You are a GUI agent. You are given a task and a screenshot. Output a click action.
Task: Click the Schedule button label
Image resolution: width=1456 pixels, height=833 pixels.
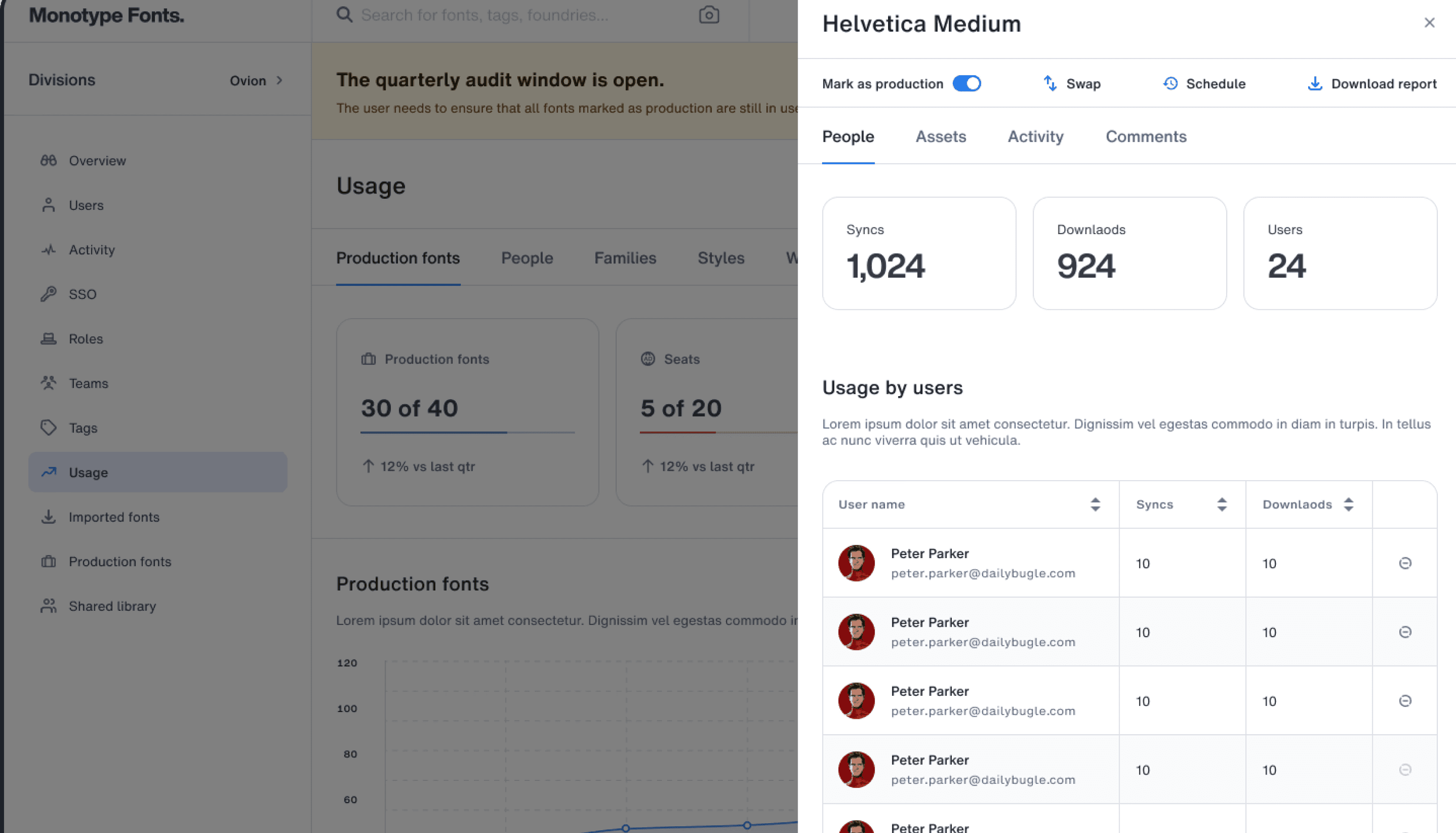pos(1217,84)
